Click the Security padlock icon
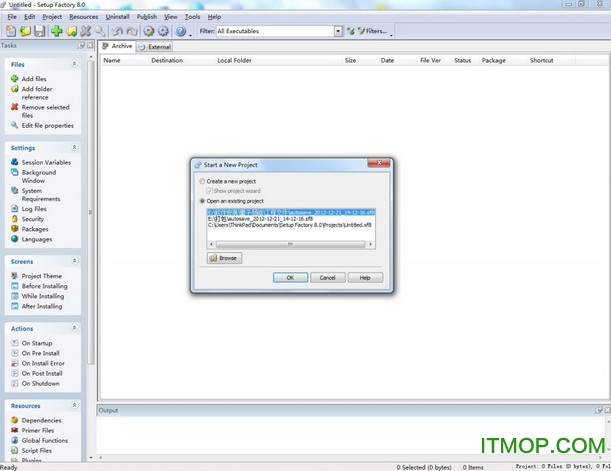The height and width of the screenshot is (471, 611). point(15,219)
